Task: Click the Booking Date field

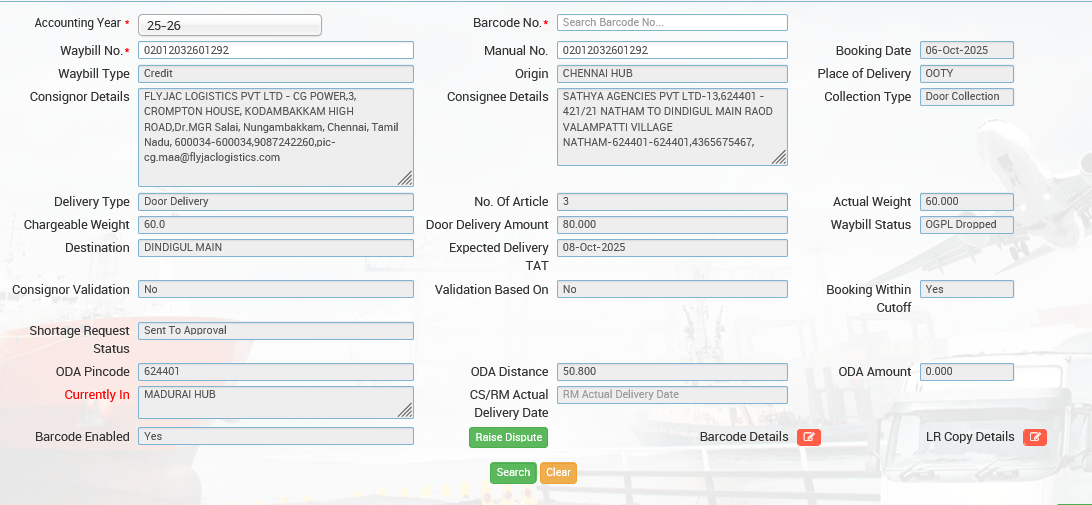Action: [x=967, y=50]
